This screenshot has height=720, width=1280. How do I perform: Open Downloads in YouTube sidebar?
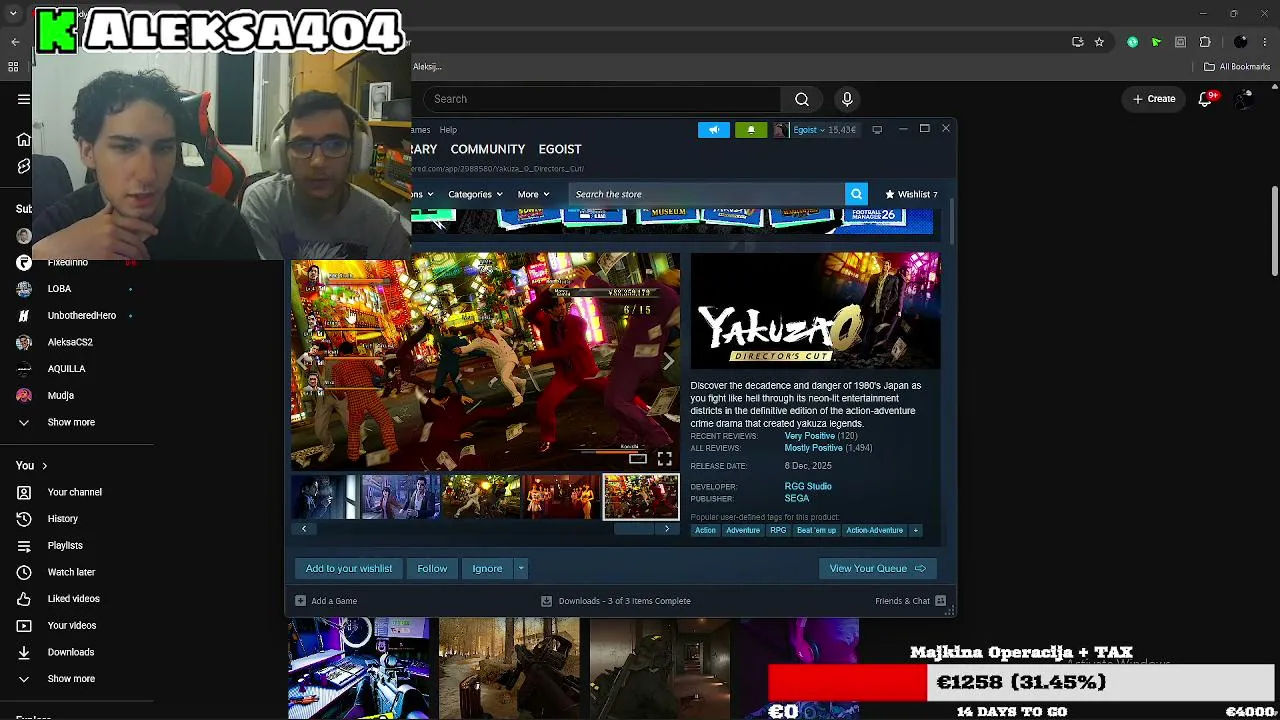pyautogui.click(x=71, y=652)
